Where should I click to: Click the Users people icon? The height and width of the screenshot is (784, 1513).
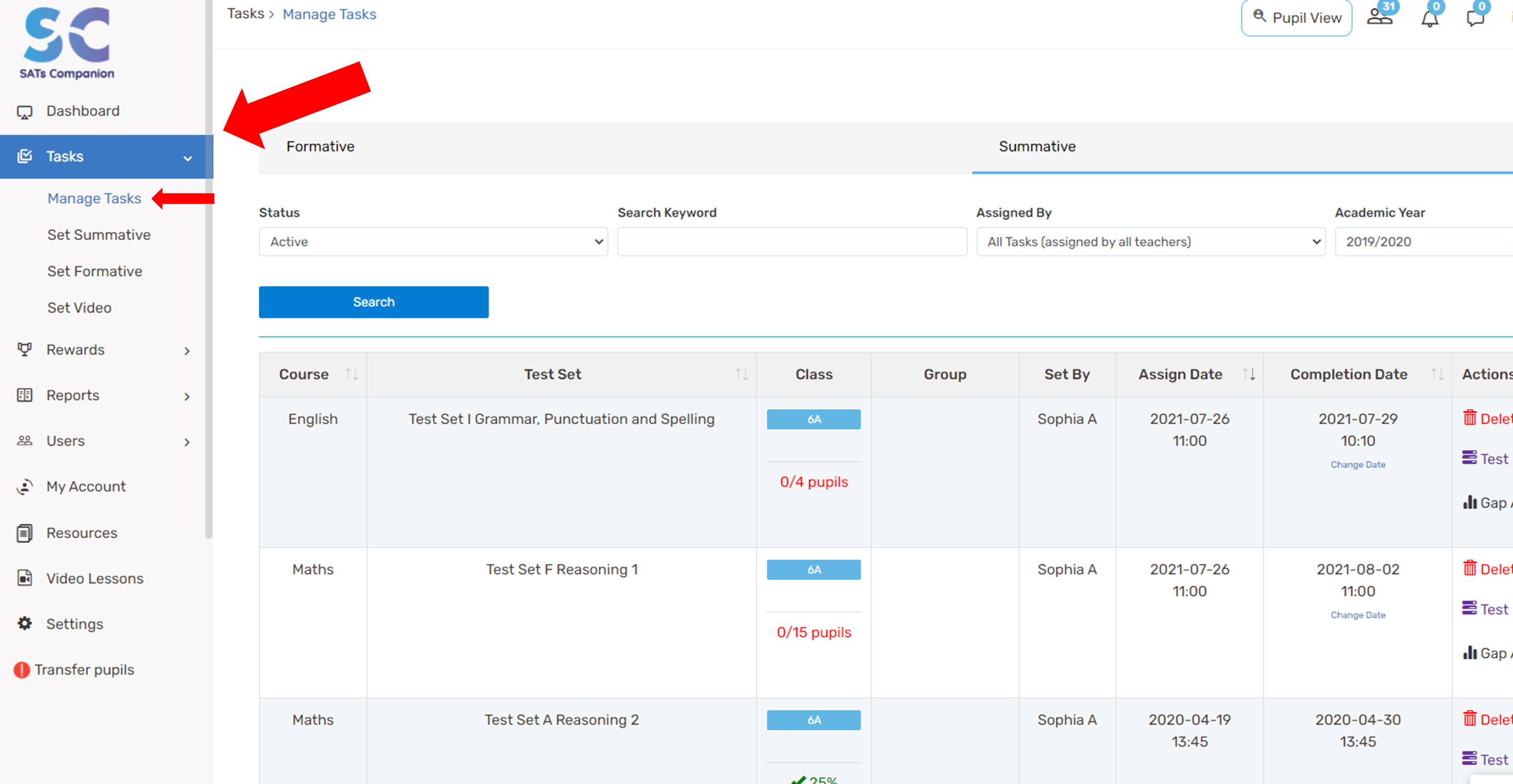click(25, 440)
